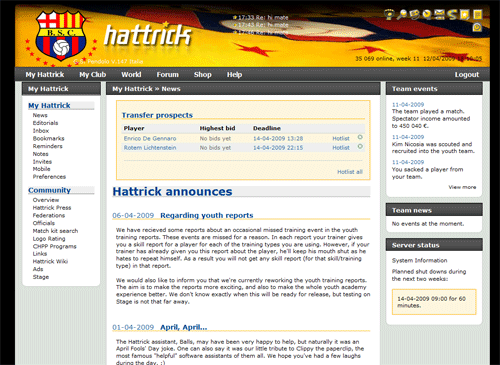Open Federations link

click(49, 215)
